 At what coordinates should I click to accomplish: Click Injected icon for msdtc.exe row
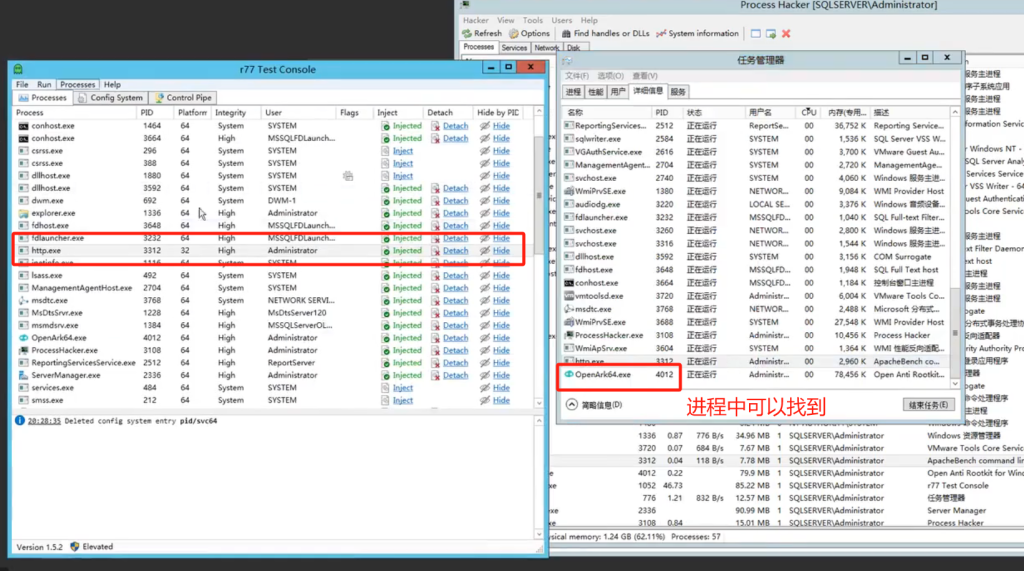[386, 301]
